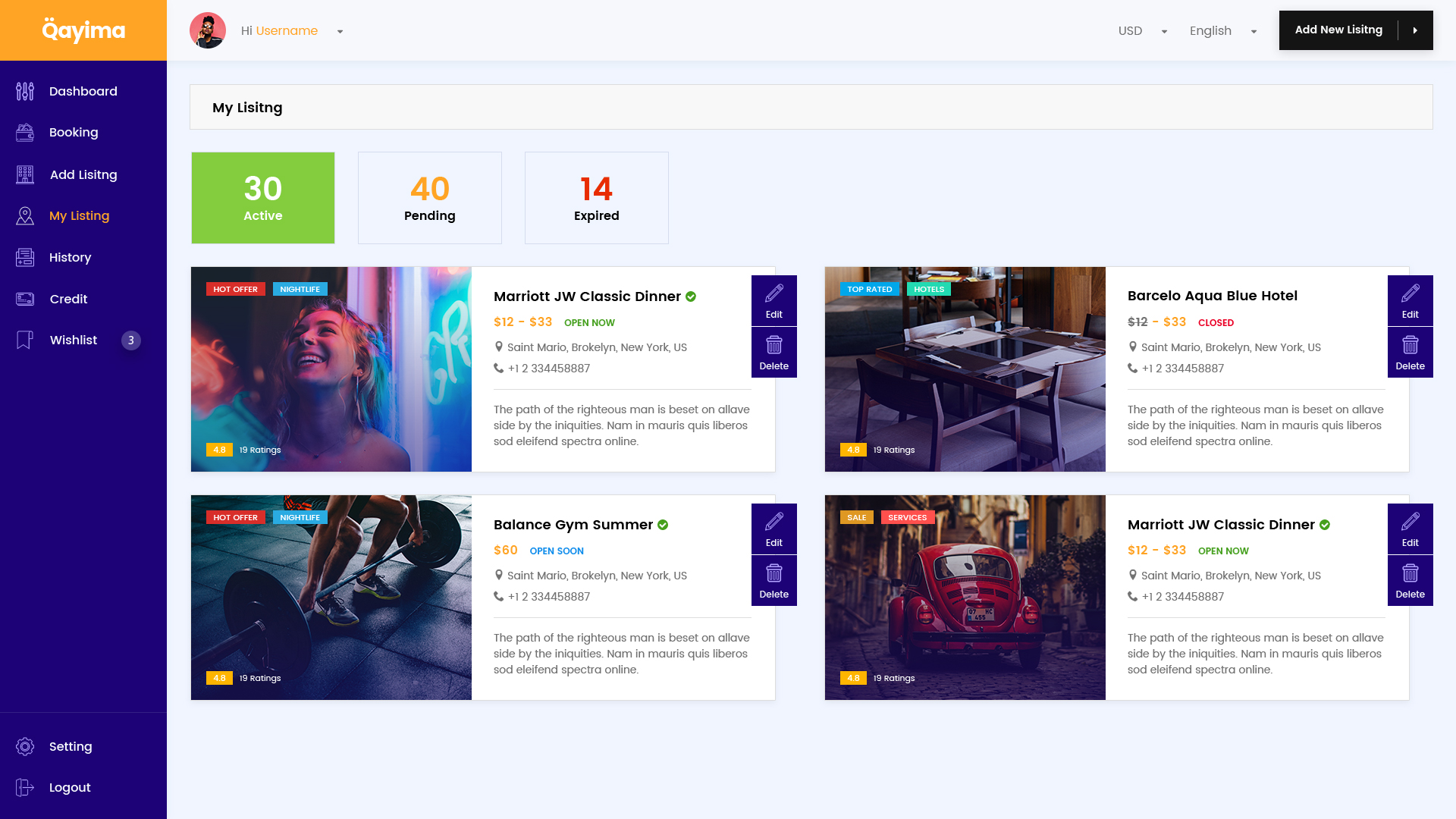Screen dimensions: 1456x819
Task: Show the 14 Expired listings tab
Action: [596, 198]
